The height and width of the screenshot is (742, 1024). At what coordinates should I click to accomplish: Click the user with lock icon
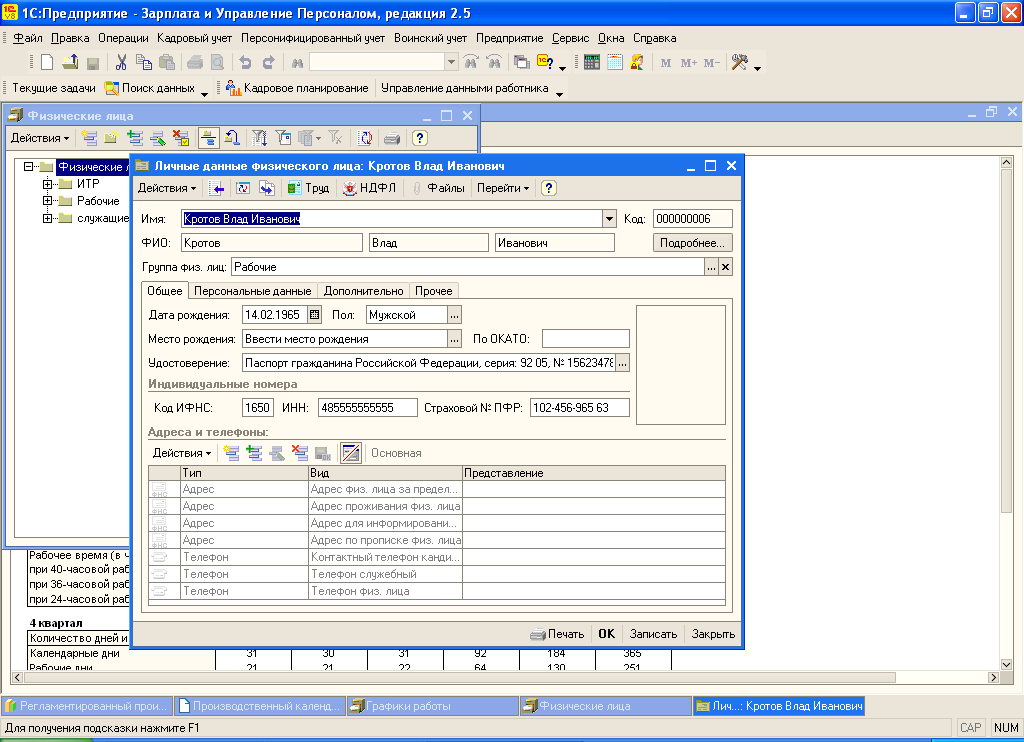637,63
